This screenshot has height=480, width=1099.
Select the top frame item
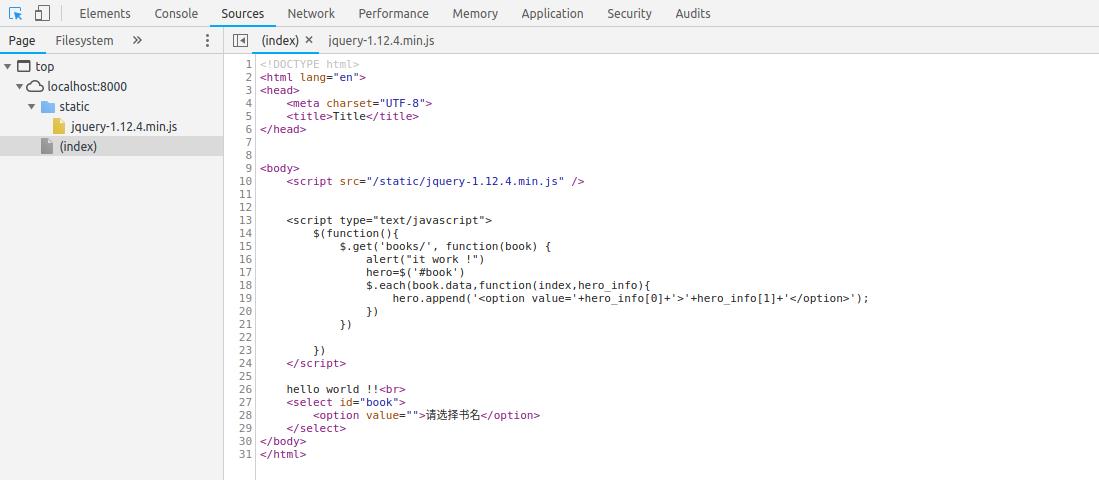(45, 67)
